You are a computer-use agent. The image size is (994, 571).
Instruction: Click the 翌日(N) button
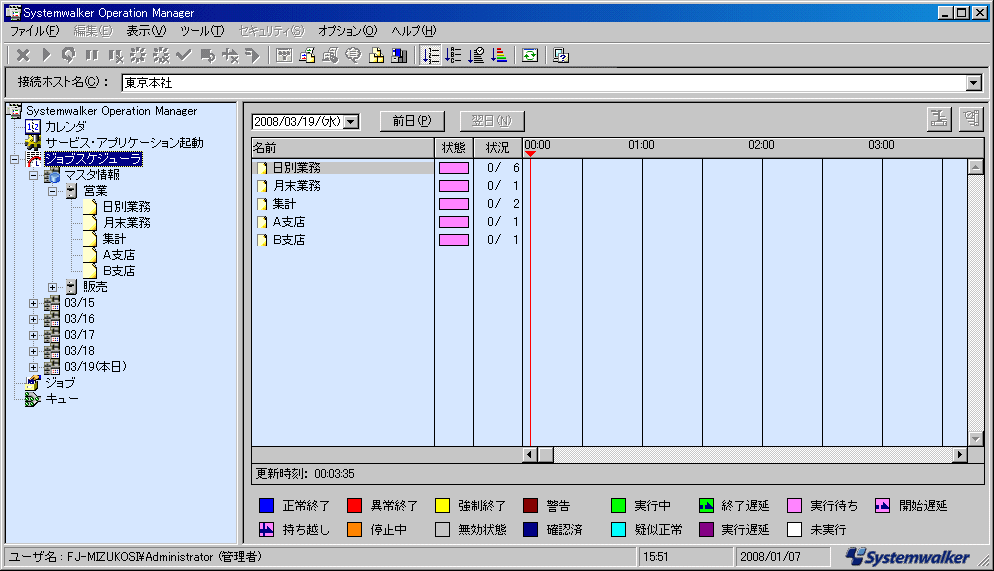(492, 121)
